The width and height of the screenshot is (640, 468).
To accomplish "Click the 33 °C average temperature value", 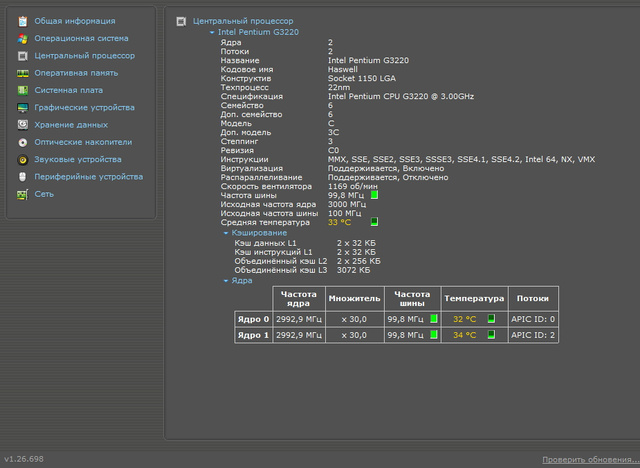I will pos(339,222).
